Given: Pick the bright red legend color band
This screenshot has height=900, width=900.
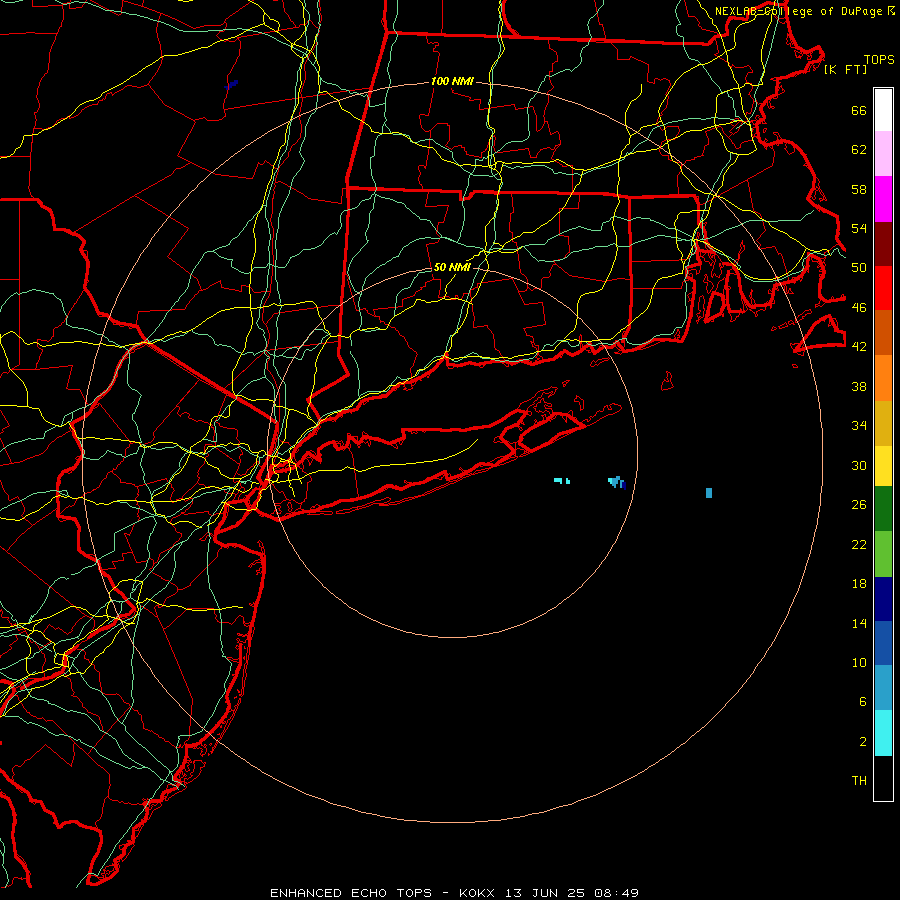Looking at the screenshot, I should point(883,288).
